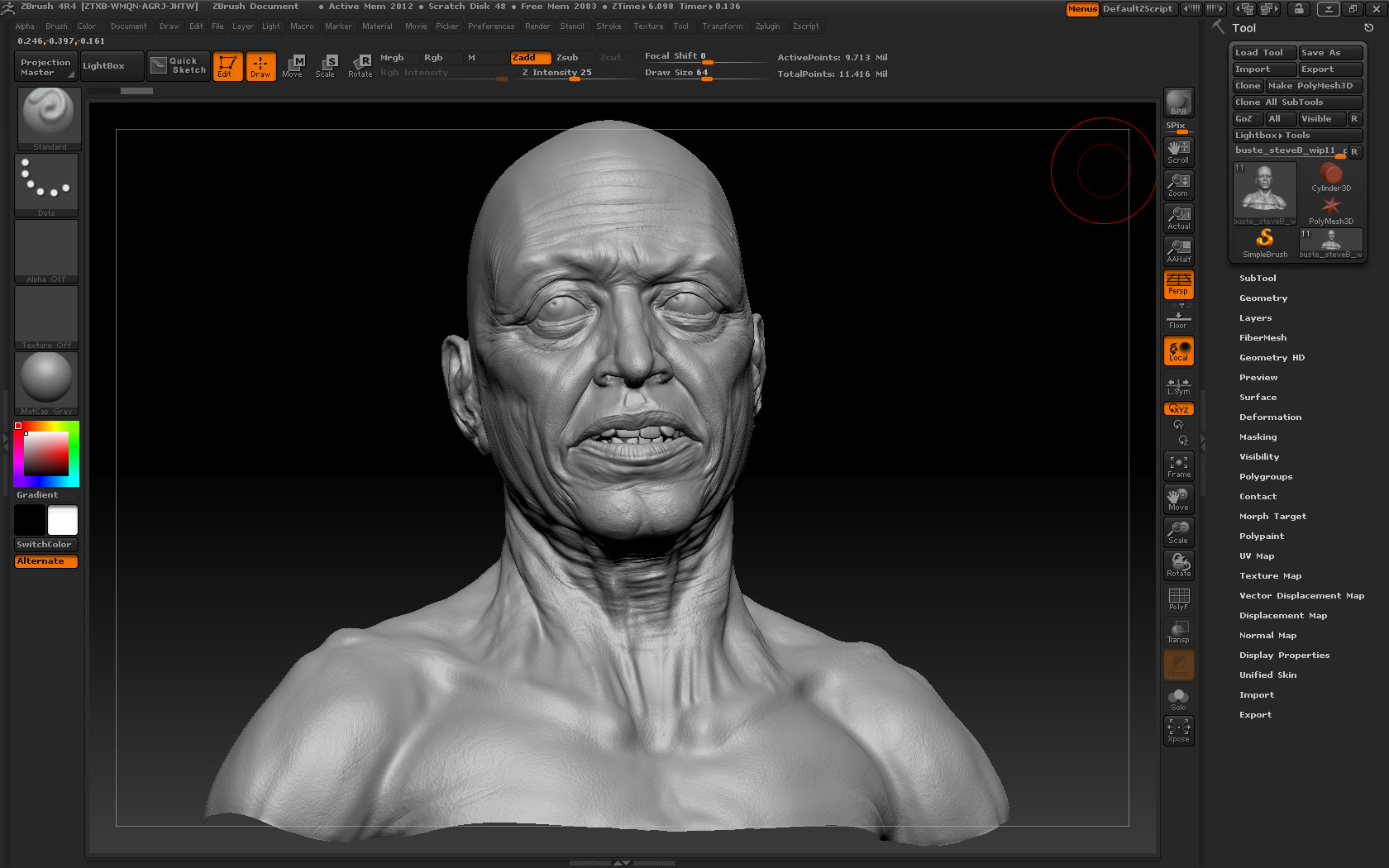The image size is (1389, 868).
Task: Select the SimpleBrush tool
Action: pyautogui.click(x=1265, y=243)
